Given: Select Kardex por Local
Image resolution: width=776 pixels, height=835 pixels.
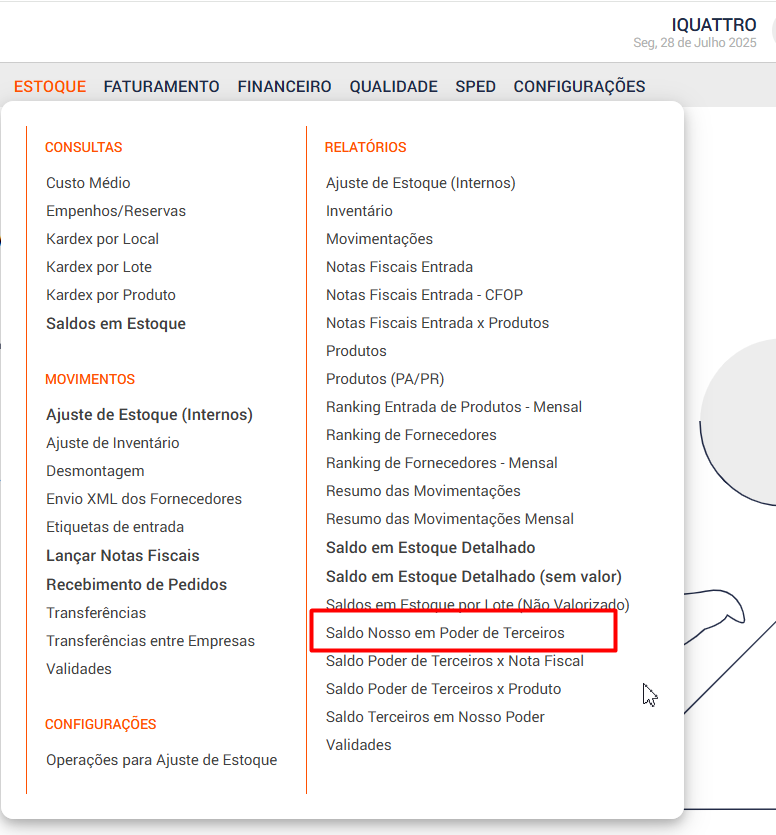Looking at the screenshot, I should 103,239.
